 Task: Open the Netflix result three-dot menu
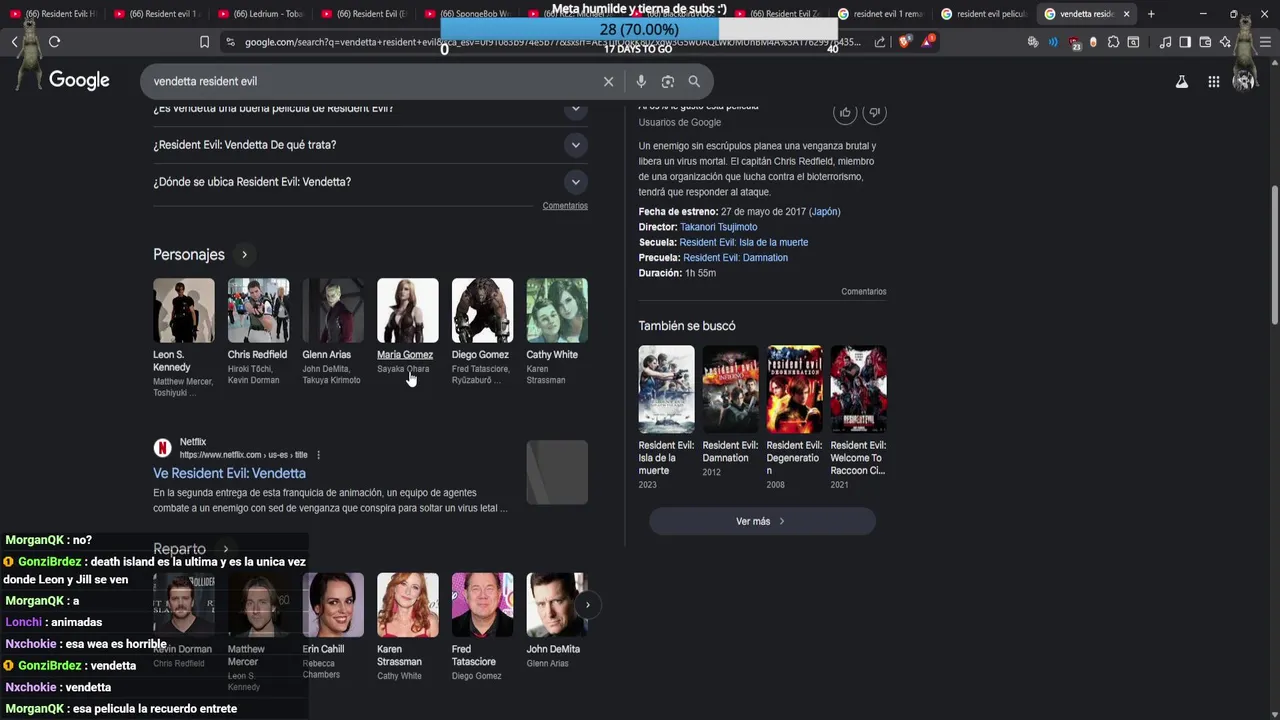tap(318, 455)
